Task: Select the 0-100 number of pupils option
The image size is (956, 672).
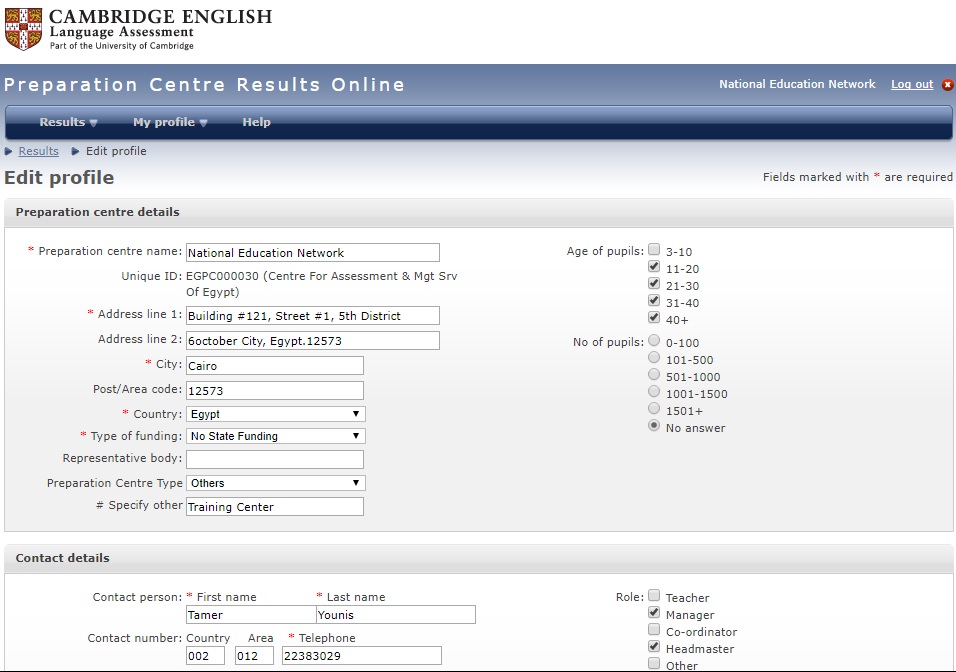Action: 654,340
